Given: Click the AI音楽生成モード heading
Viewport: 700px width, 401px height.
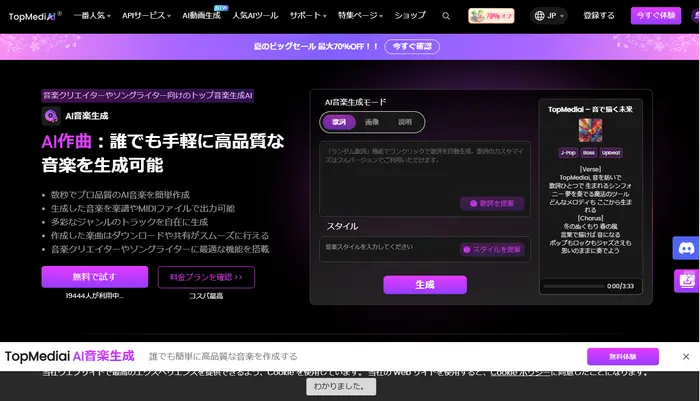Looking at the screenshot, I should point(355,102).
